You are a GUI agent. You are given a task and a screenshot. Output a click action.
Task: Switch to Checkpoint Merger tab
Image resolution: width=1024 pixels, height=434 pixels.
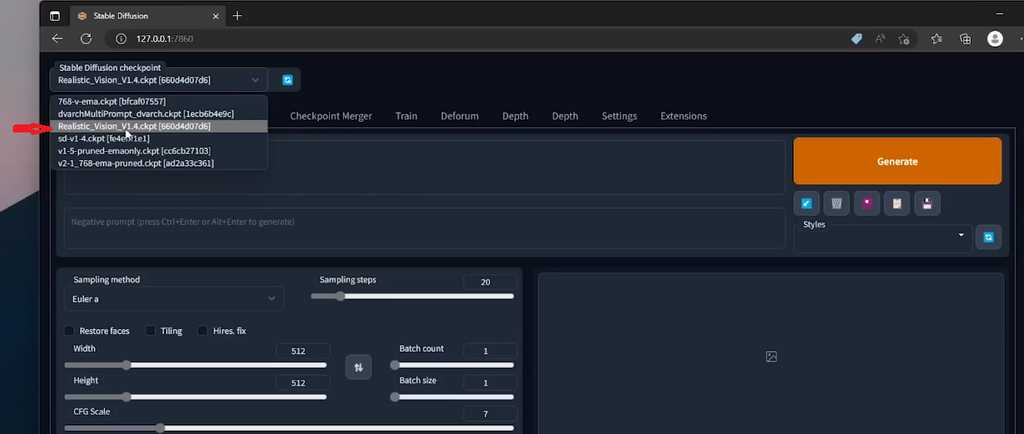331,116
